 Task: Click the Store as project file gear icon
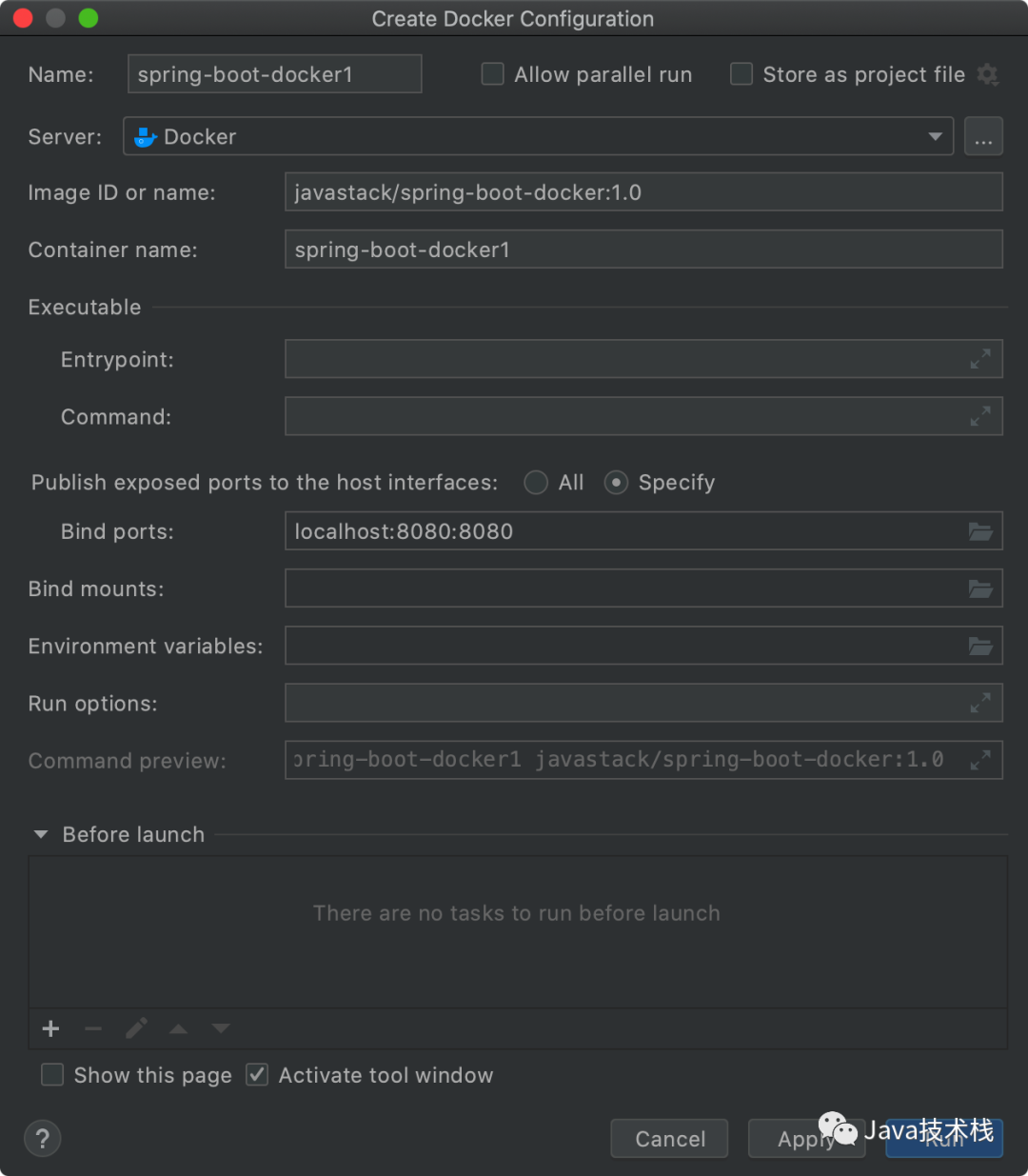[988, 74]
